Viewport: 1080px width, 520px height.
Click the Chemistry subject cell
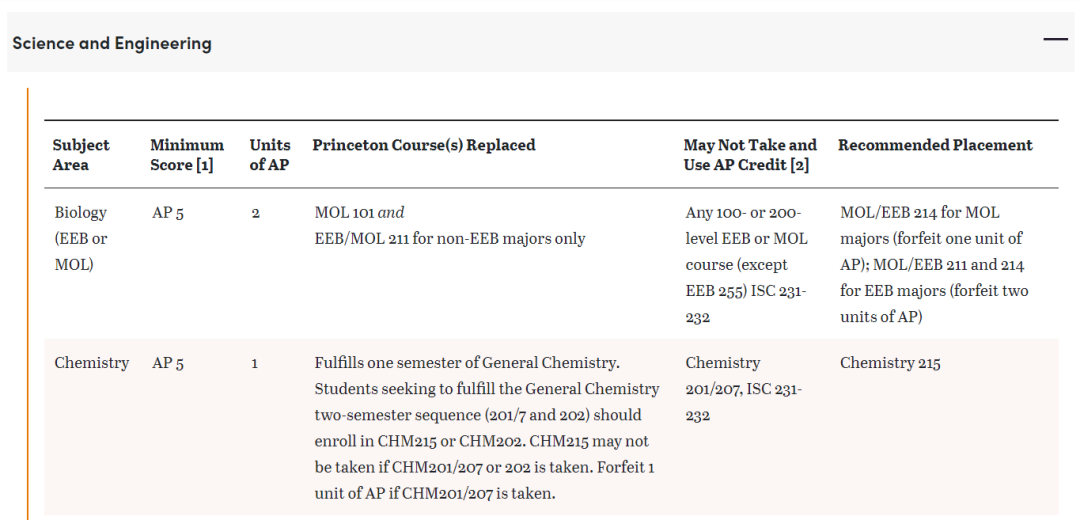pyautogui.click(x=92, y=363)
